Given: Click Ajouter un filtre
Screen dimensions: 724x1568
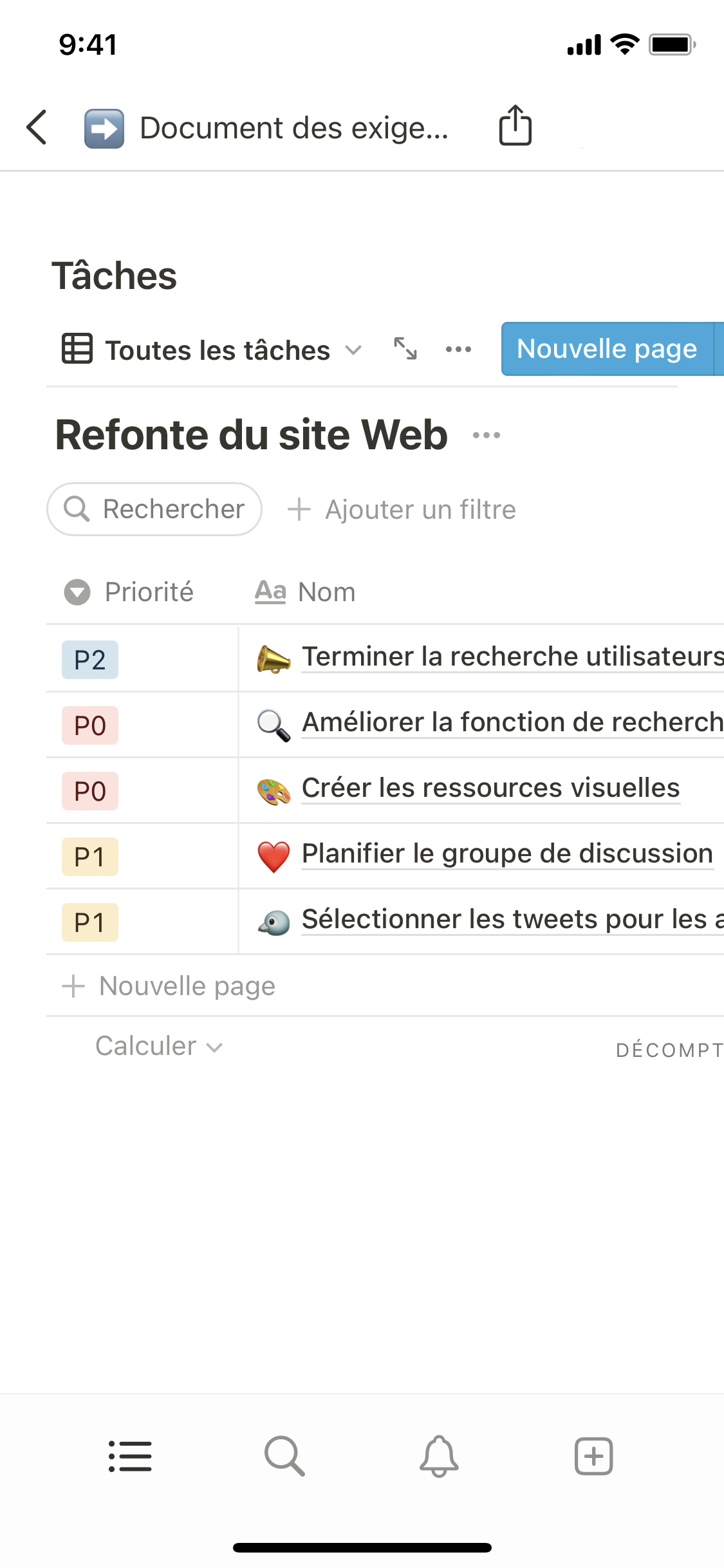Looking at the screenshot, I should 402,510.
